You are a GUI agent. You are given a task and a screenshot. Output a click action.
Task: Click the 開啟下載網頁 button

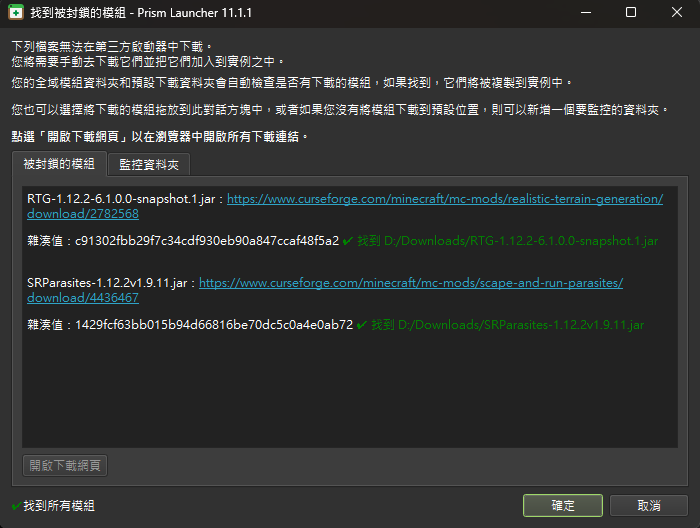pyautogui.click(x=65, y=466)
